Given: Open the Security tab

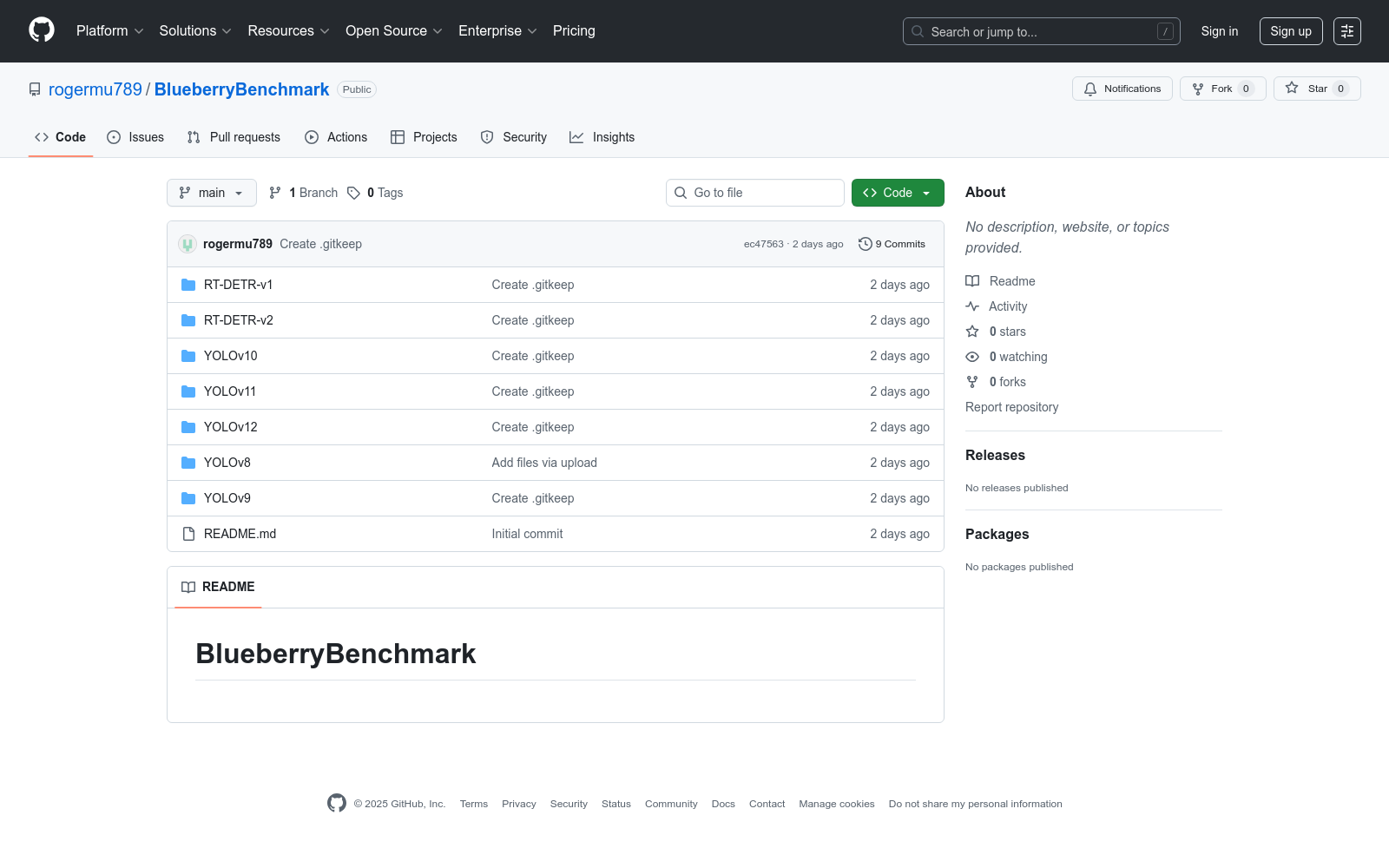Looking at the screenshot, I should click(x=514, y=137).
